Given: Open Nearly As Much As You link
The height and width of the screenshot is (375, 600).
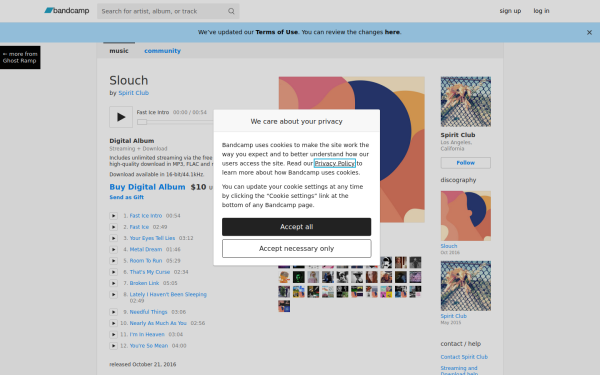Looking at the screenshot, I should pos(158,323).
